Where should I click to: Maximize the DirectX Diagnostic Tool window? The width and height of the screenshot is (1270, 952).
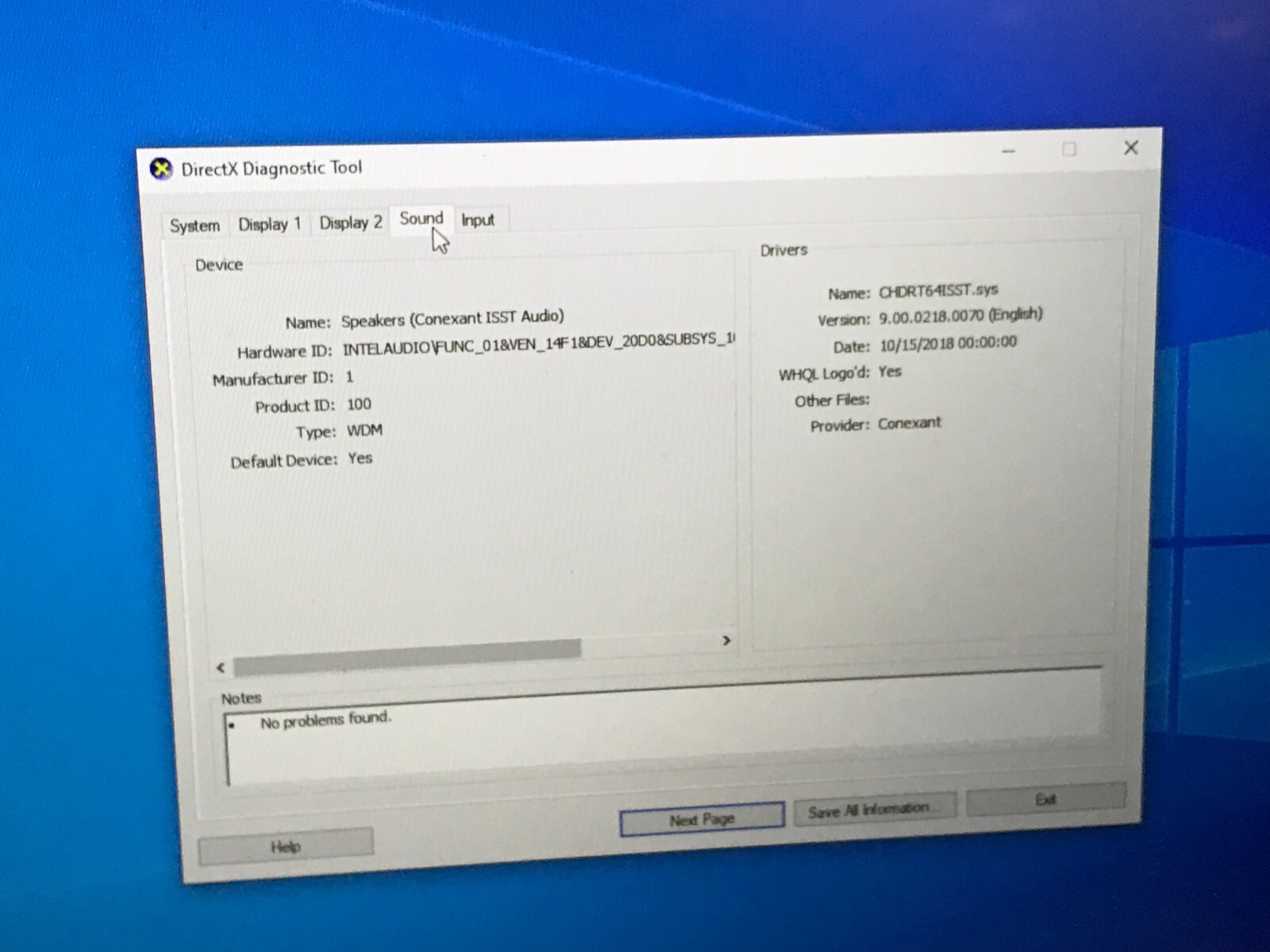point(1069,149)
